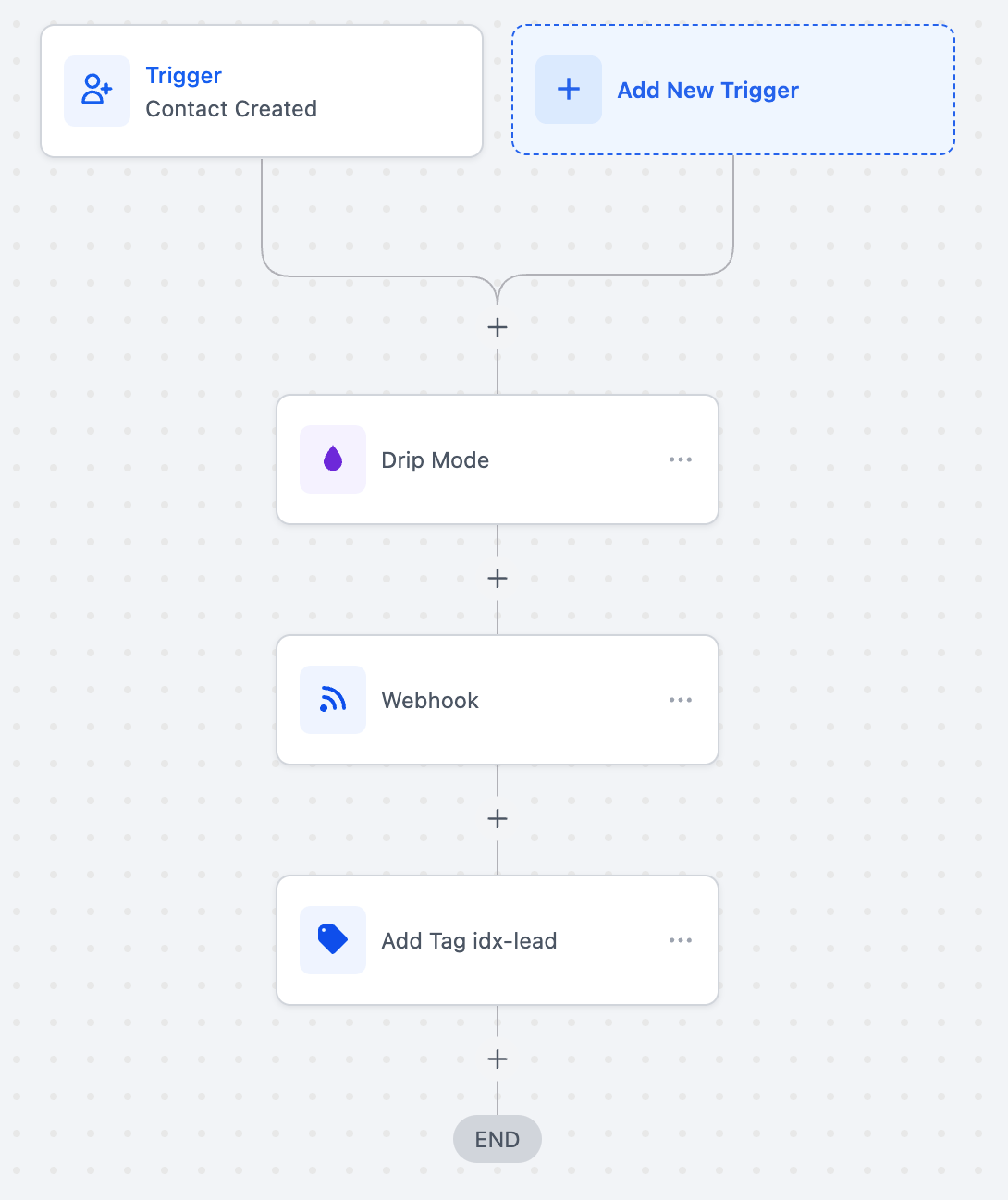Screen dimensions: 1008x1200
Task: Insert a step between Webhook and Add Tag
Action: [x=498, y=819]
